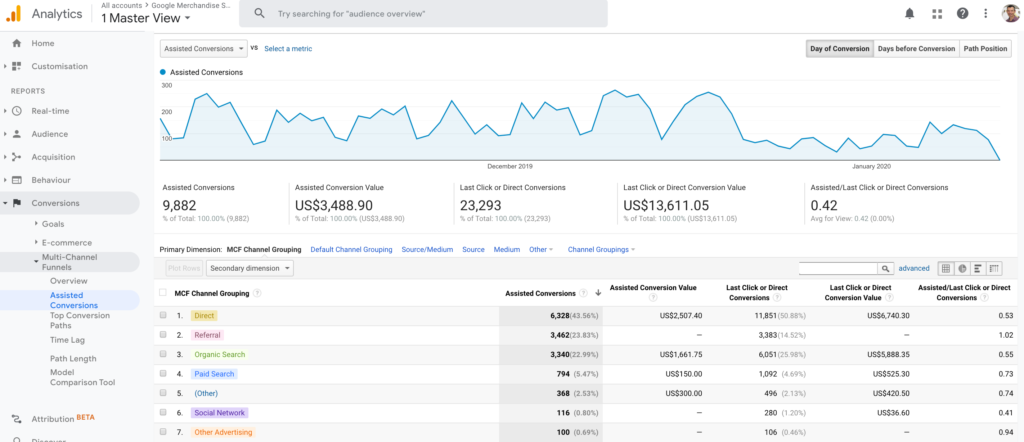This screenshot has height=442, width=1024.
Task: Open the 1 Master View selector dropdown
Action: click(x=146, y=18)
